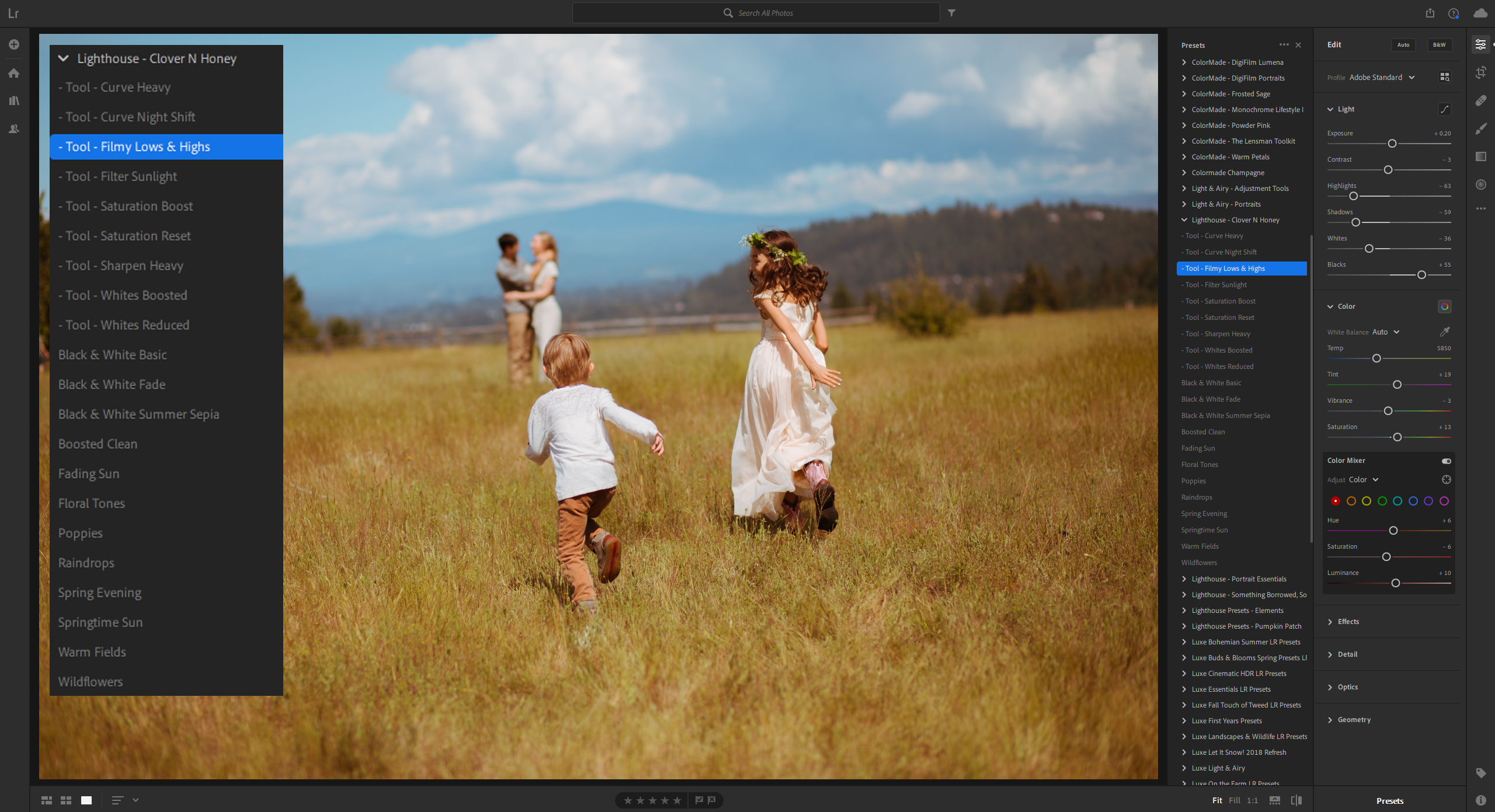This screenshot has height=812, width=1495.
Task: Open Presets panel three-dots options
Action: (1284, 45)
